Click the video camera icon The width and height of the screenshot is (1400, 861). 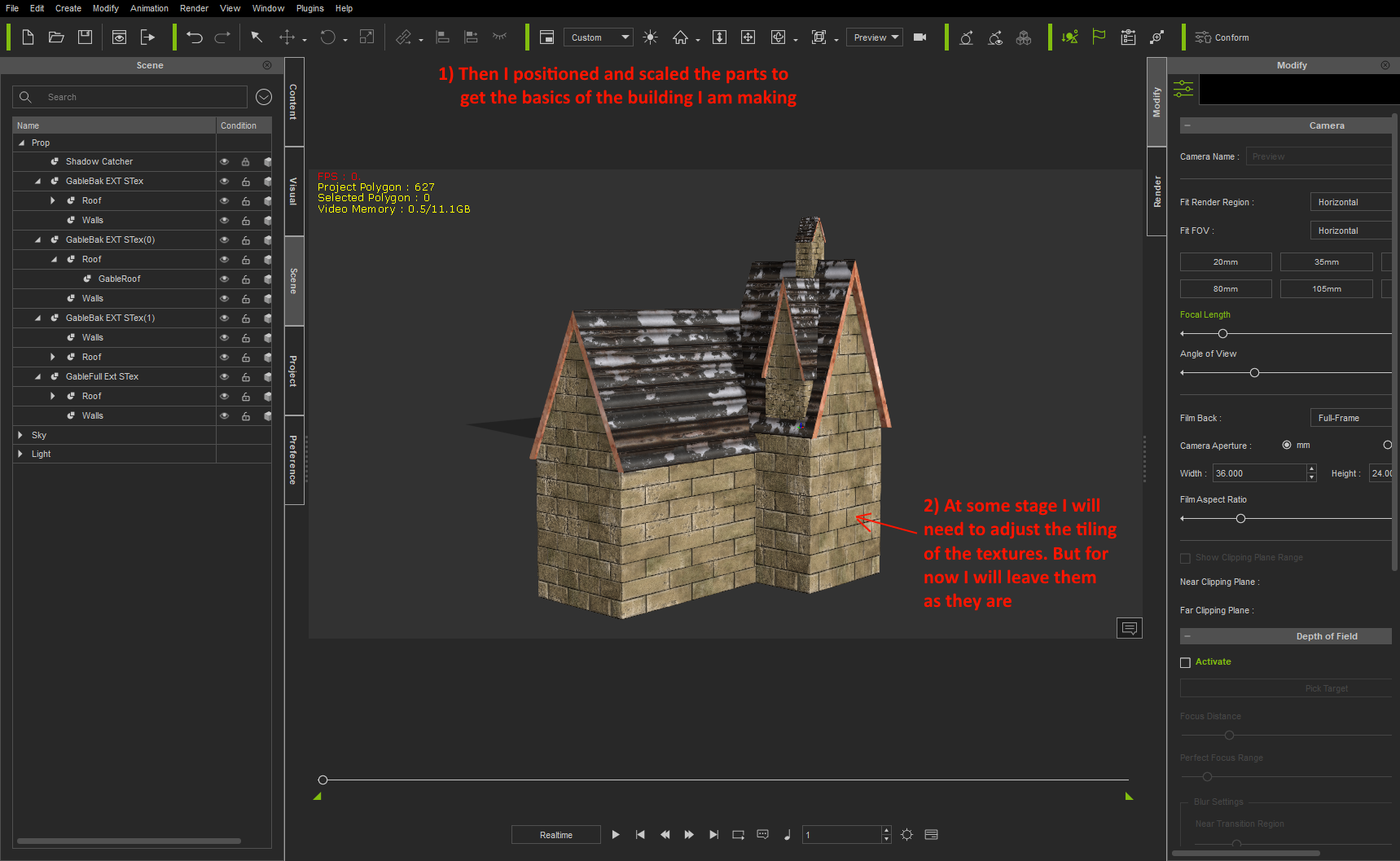tap(920, 37)
